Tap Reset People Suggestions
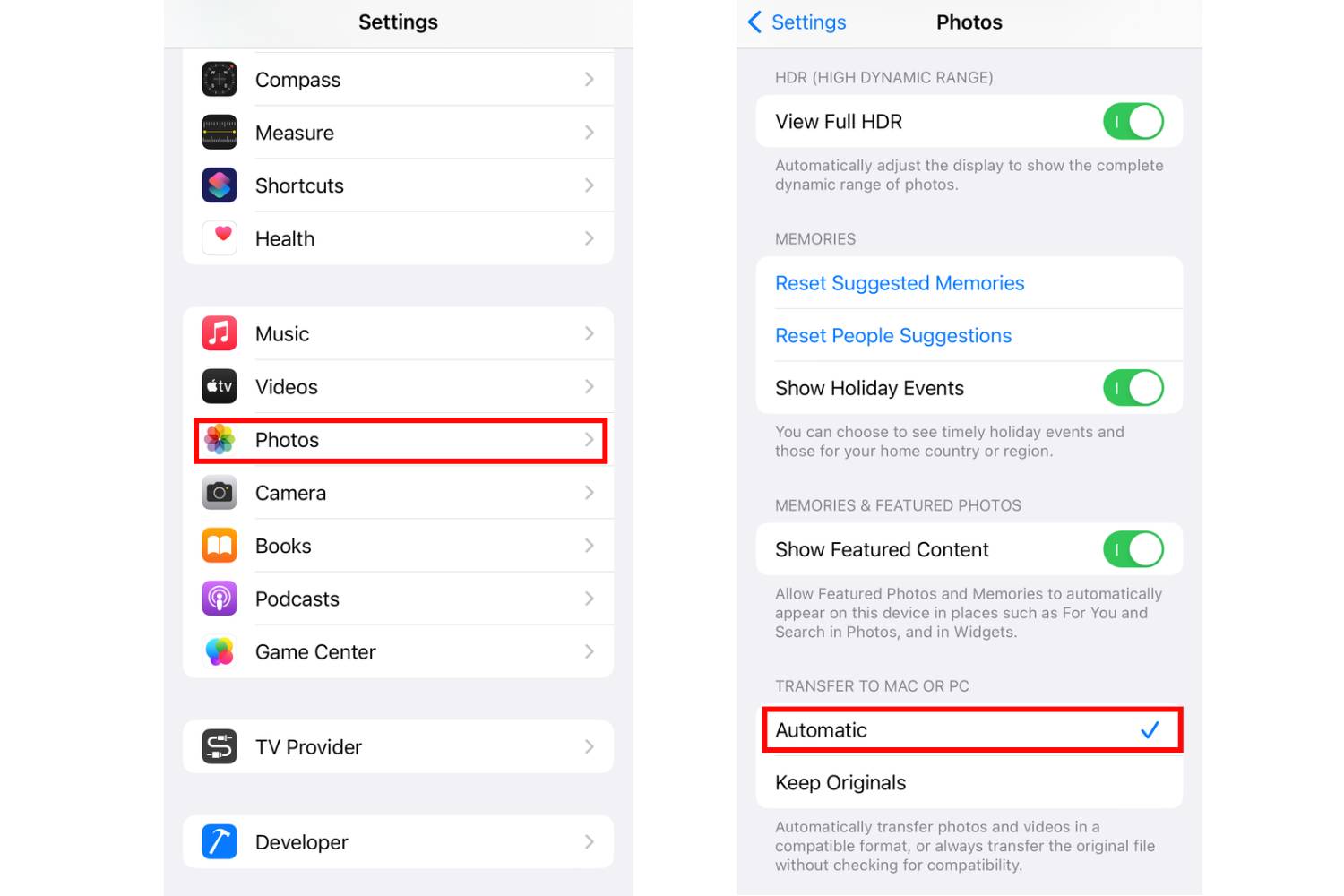The width and height of the screenshot is (1344, 896). click(x=893, y=335)
